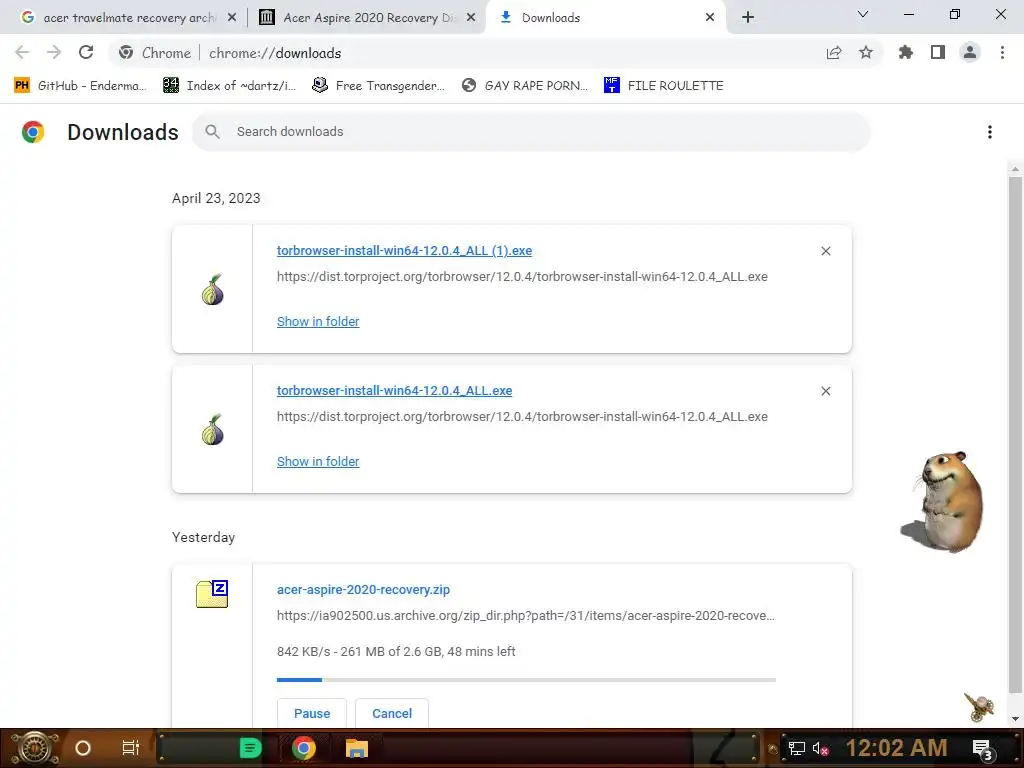Select the Downloads tab
This screenshot has width=1024, height=768.
(605, 18)
